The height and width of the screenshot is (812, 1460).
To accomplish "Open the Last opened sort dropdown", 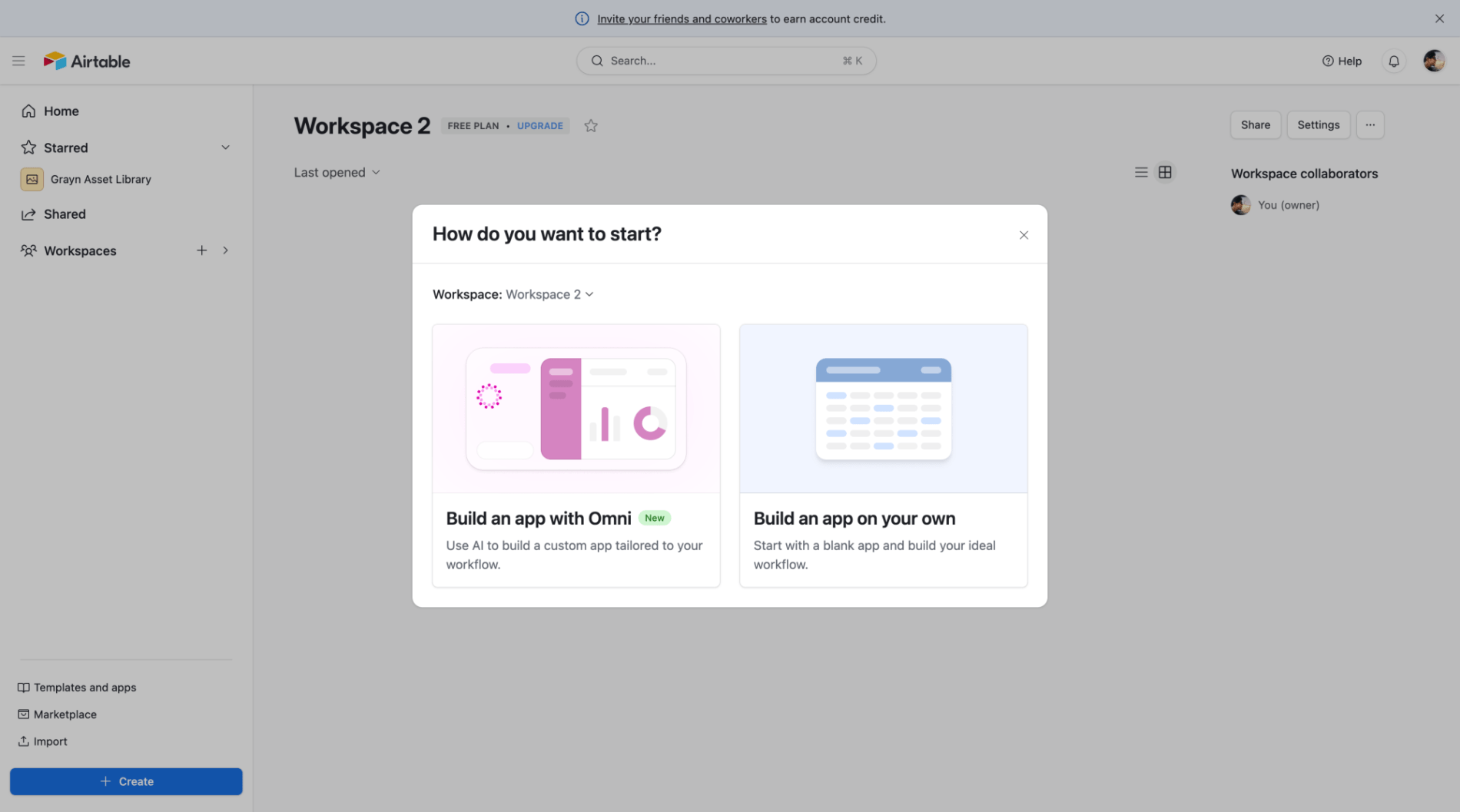I will pyautogui.click(x=337, y=172).
